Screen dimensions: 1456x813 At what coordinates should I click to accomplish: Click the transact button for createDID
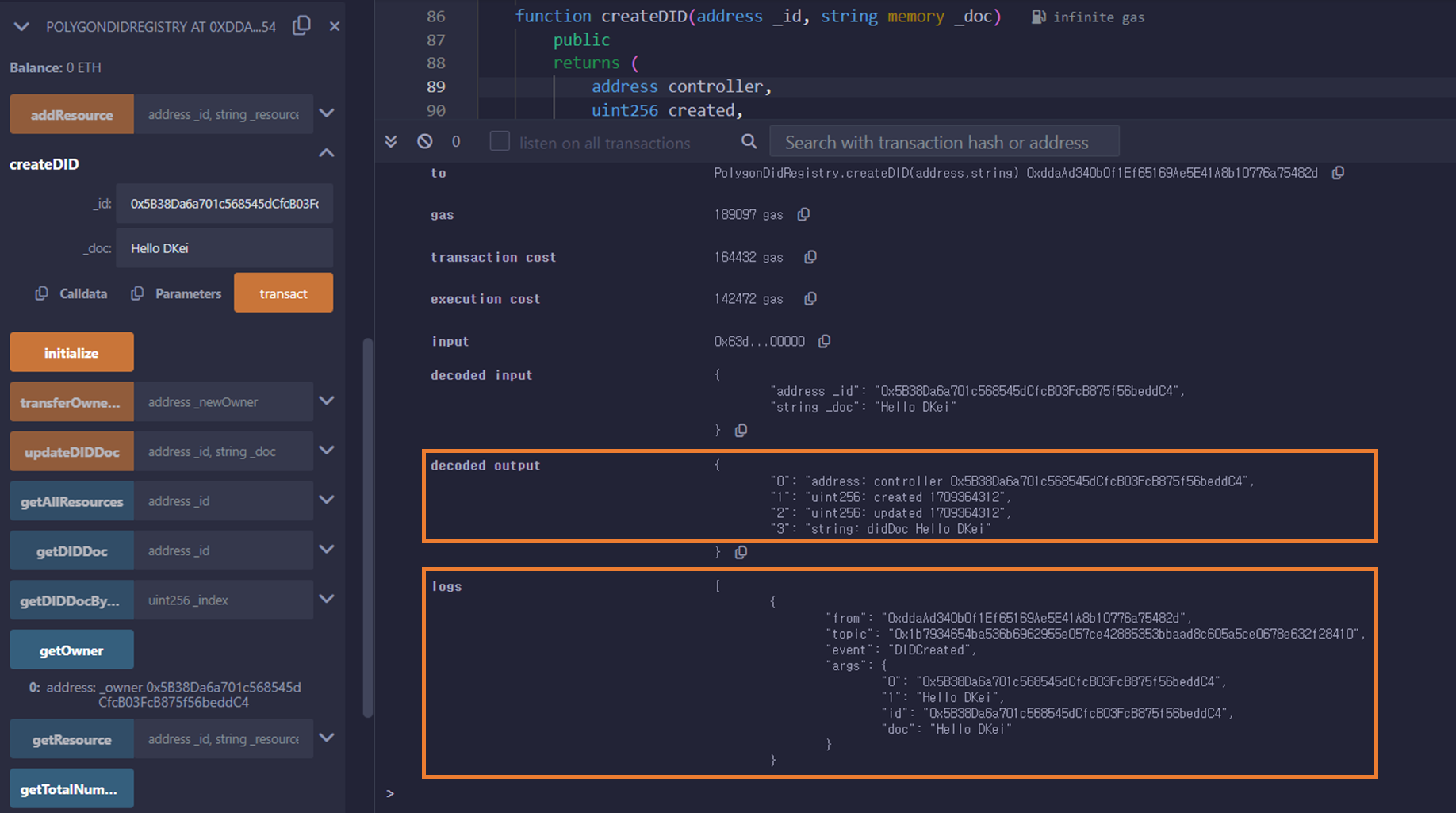283,293
